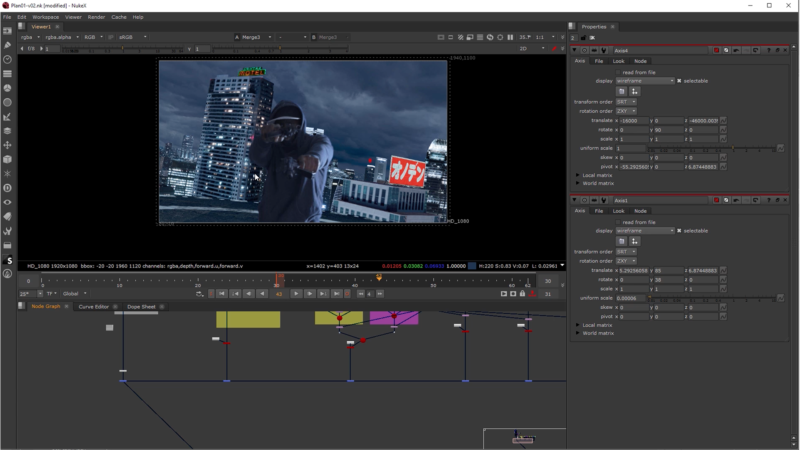Open the ToolSets wrench menu

7,231
